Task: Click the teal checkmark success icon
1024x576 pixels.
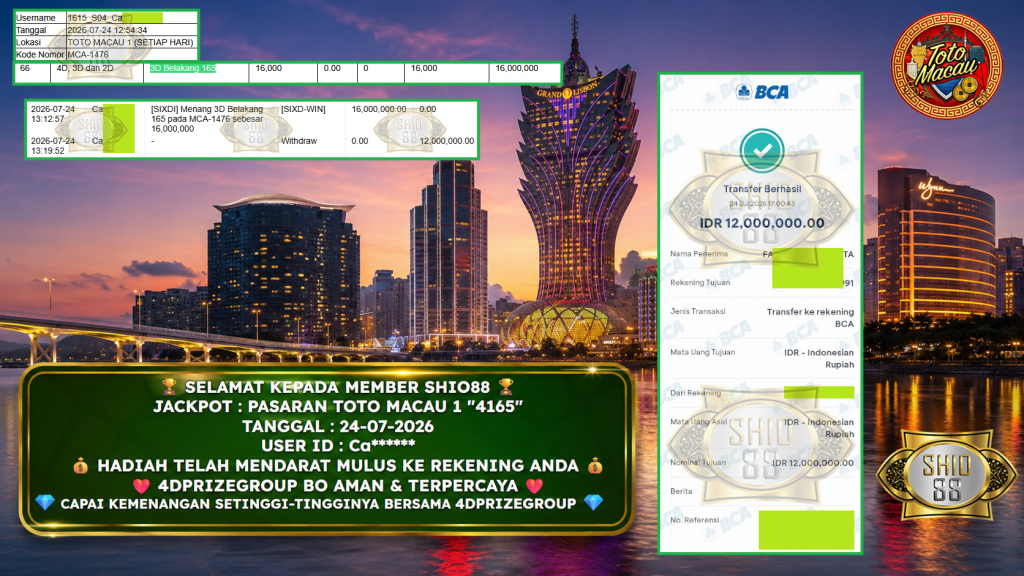Action: point(761,151)
